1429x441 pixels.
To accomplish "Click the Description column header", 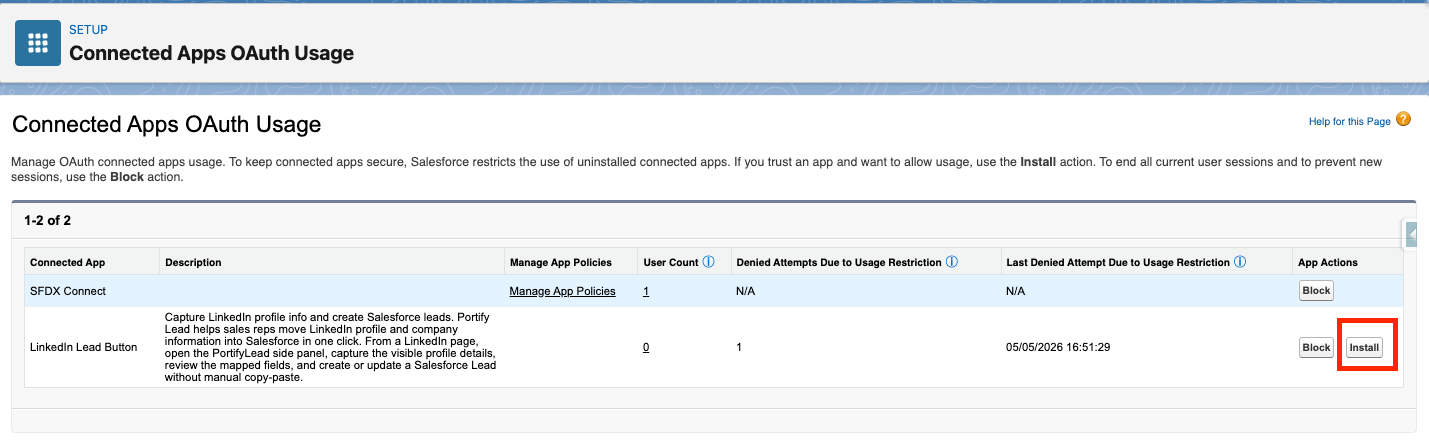I will 193,262.
